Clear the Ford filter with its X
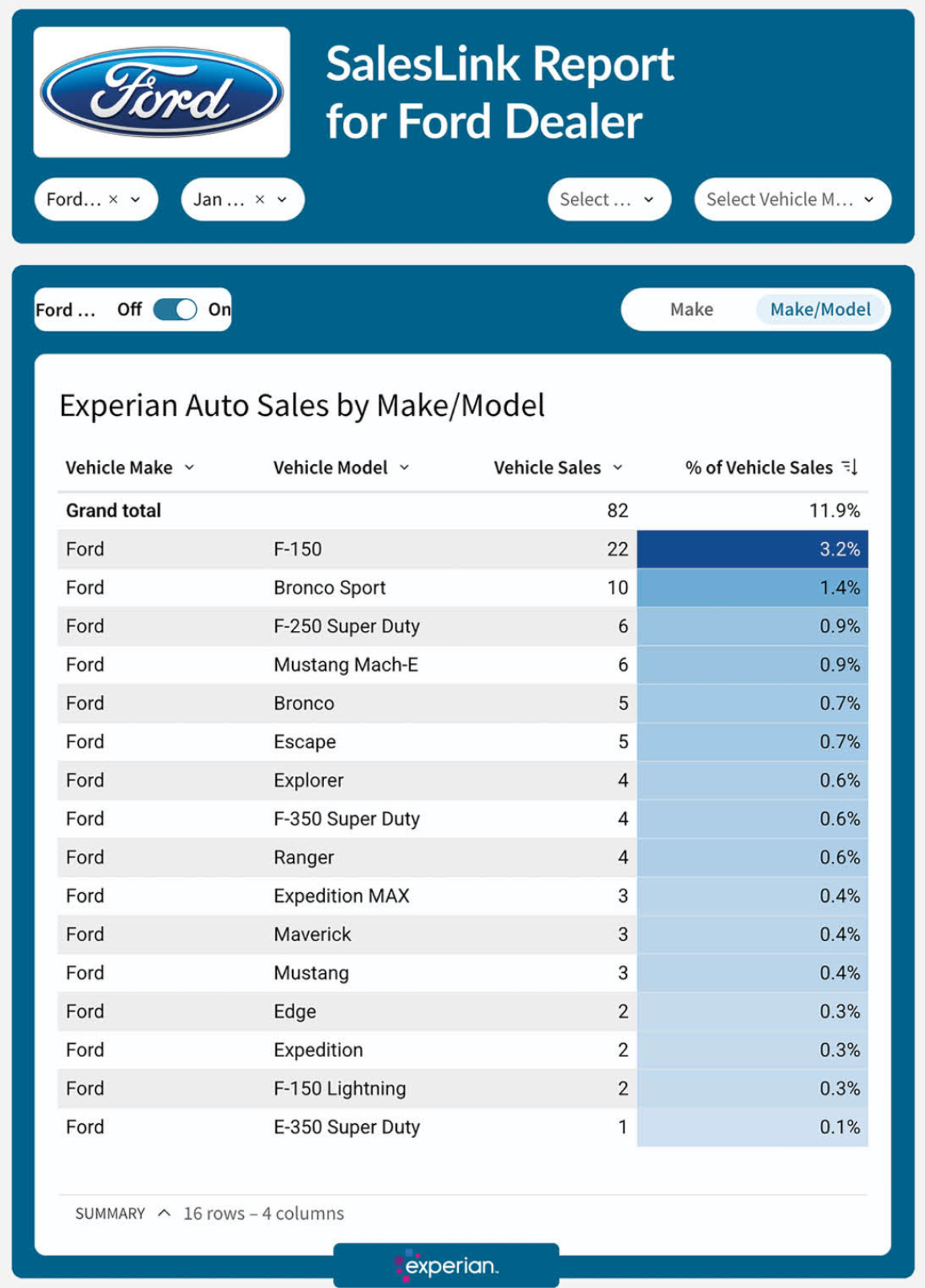The width and height of the screenshot is (925, 1288). [x=114, y=200]
